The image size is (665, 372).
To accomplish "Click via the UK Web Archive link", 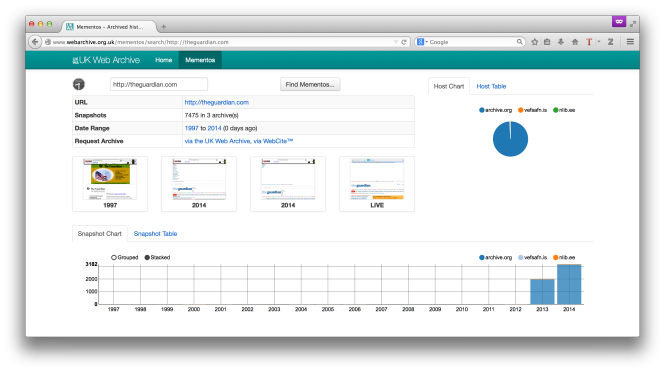I will [x=217, y=141].
